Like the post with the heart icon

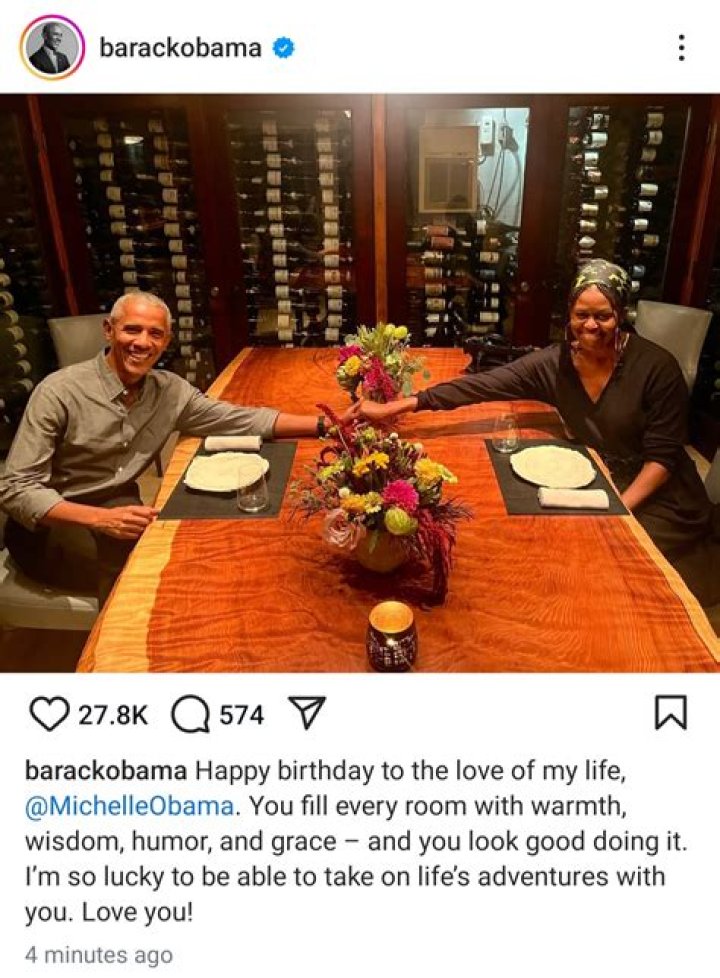(47, 714)
